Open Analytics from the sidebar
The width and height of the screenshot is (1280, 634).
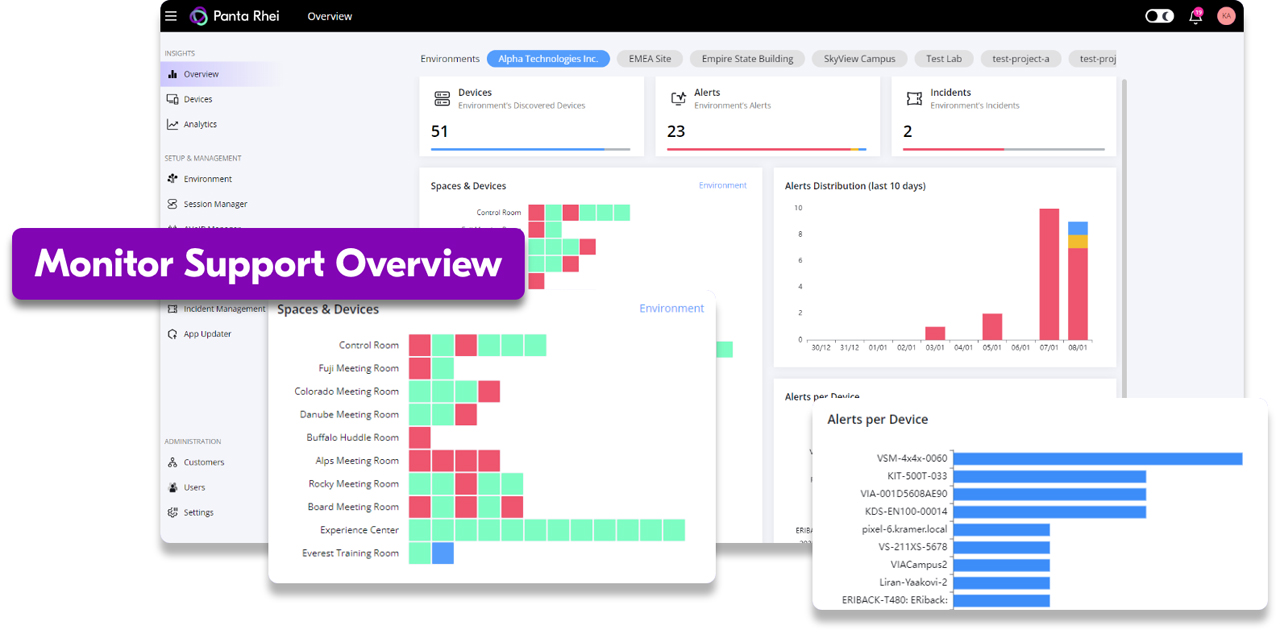pos(199,124)
